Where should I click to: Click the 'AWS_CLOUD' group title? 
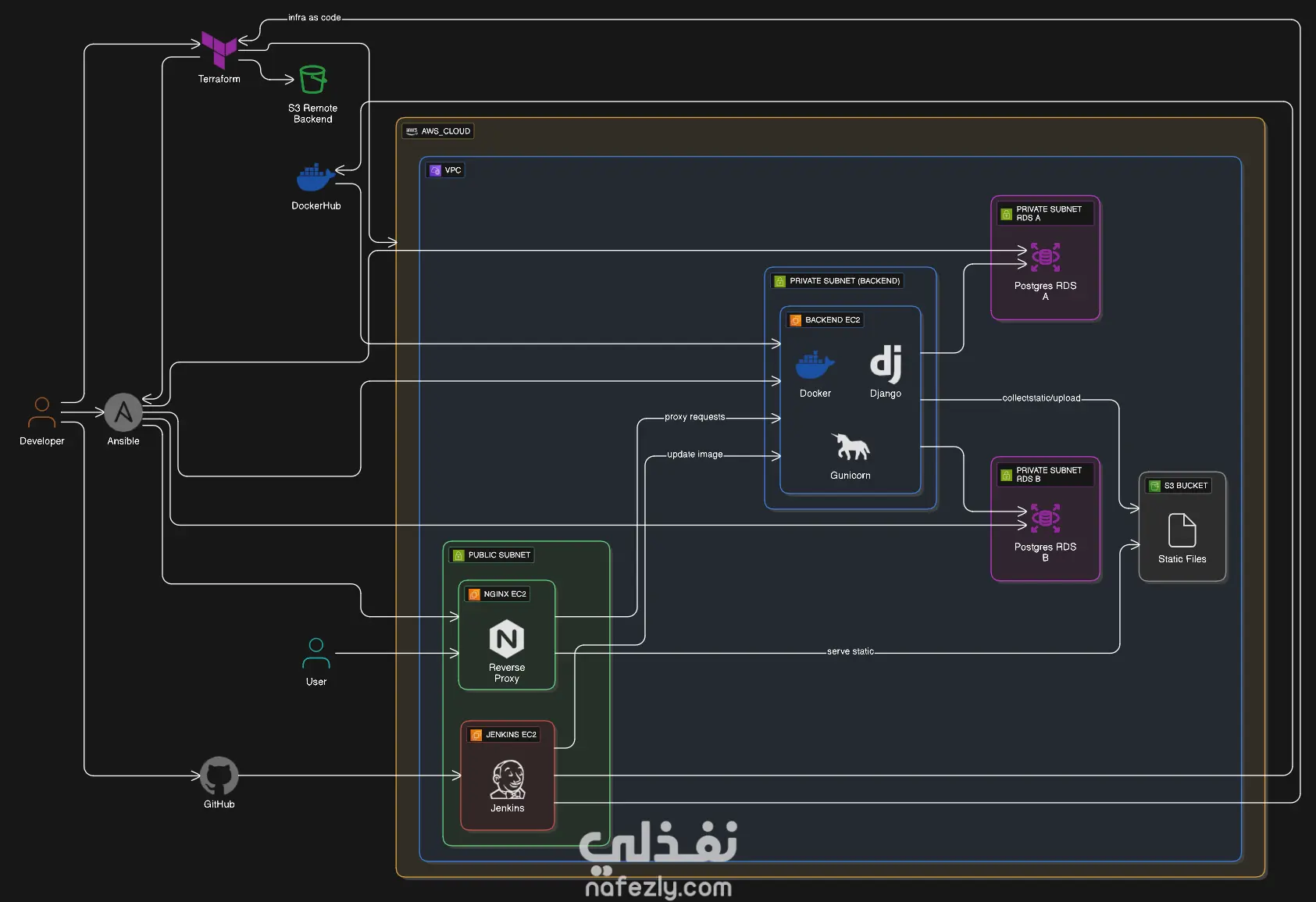pos(446,131)
